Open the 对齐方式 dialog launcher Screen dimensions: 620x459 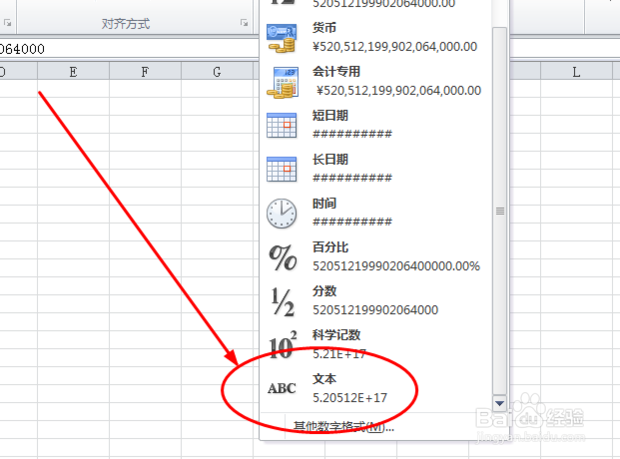(x=244, y=23)
